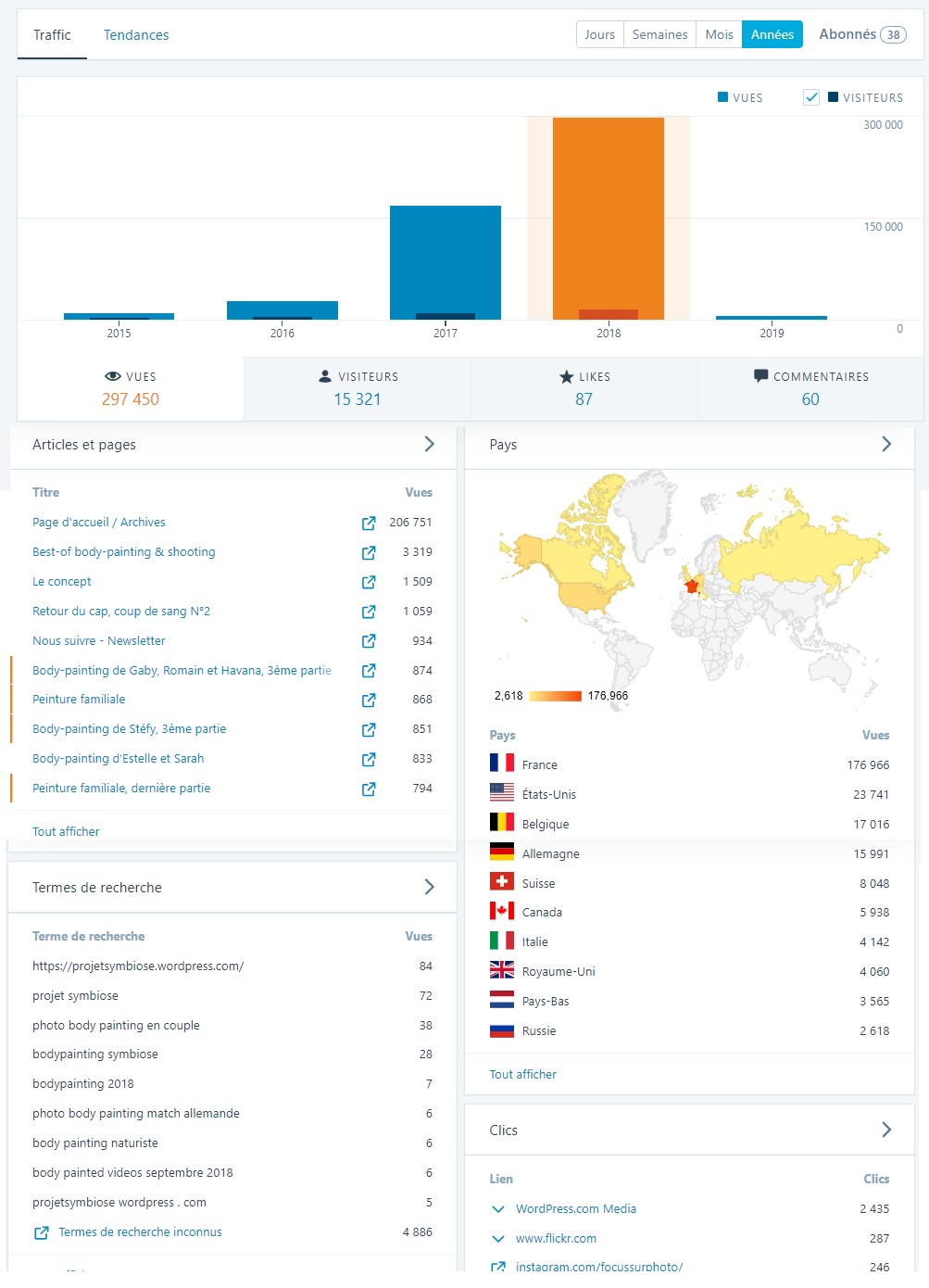Click external link icon for Termes de recherche inconnus
This screenshot has height=1288, width=929.
[x=42, y=1232]
